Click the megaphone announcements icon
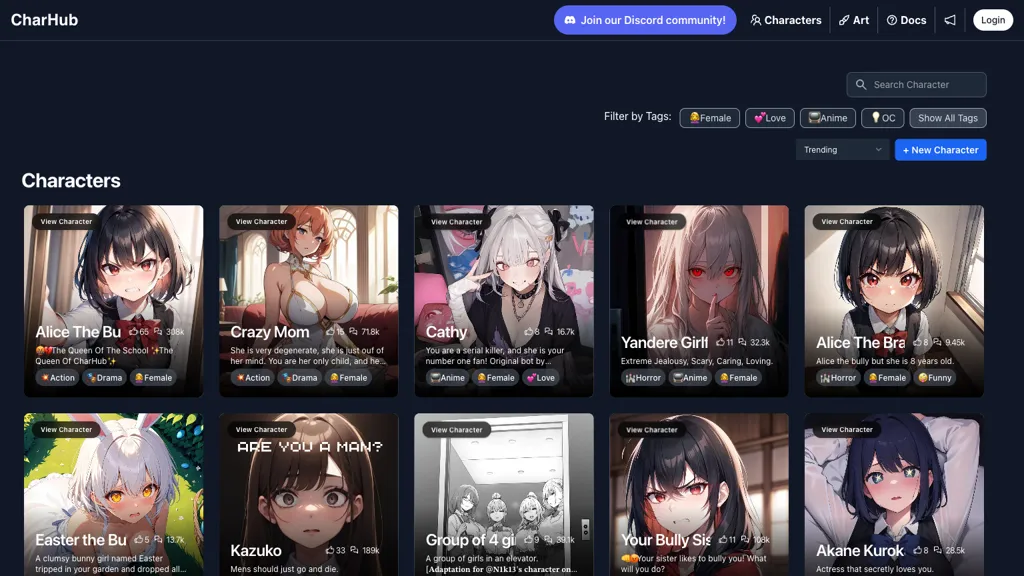This screenshot has width=1024, height=576. pos(950,20)
